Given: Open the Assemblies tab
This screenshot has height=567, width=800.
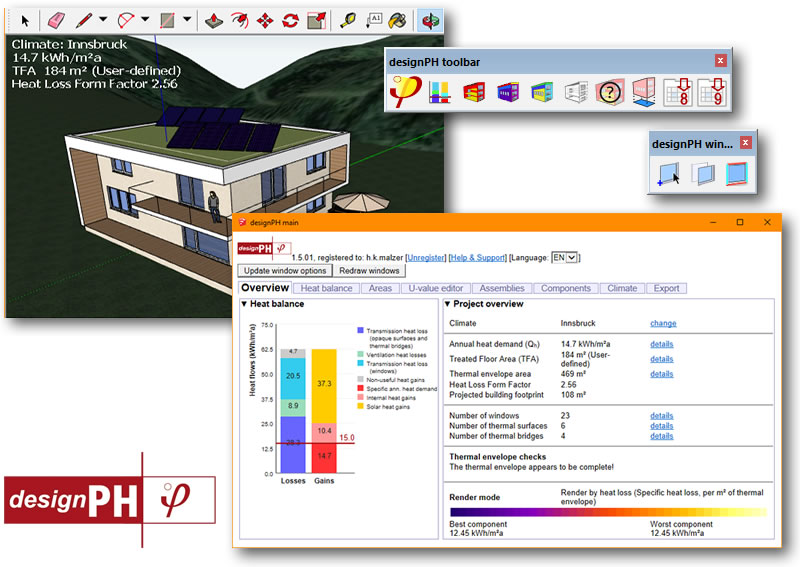Looking at the screenshot, I should click(x=502, y=288).
